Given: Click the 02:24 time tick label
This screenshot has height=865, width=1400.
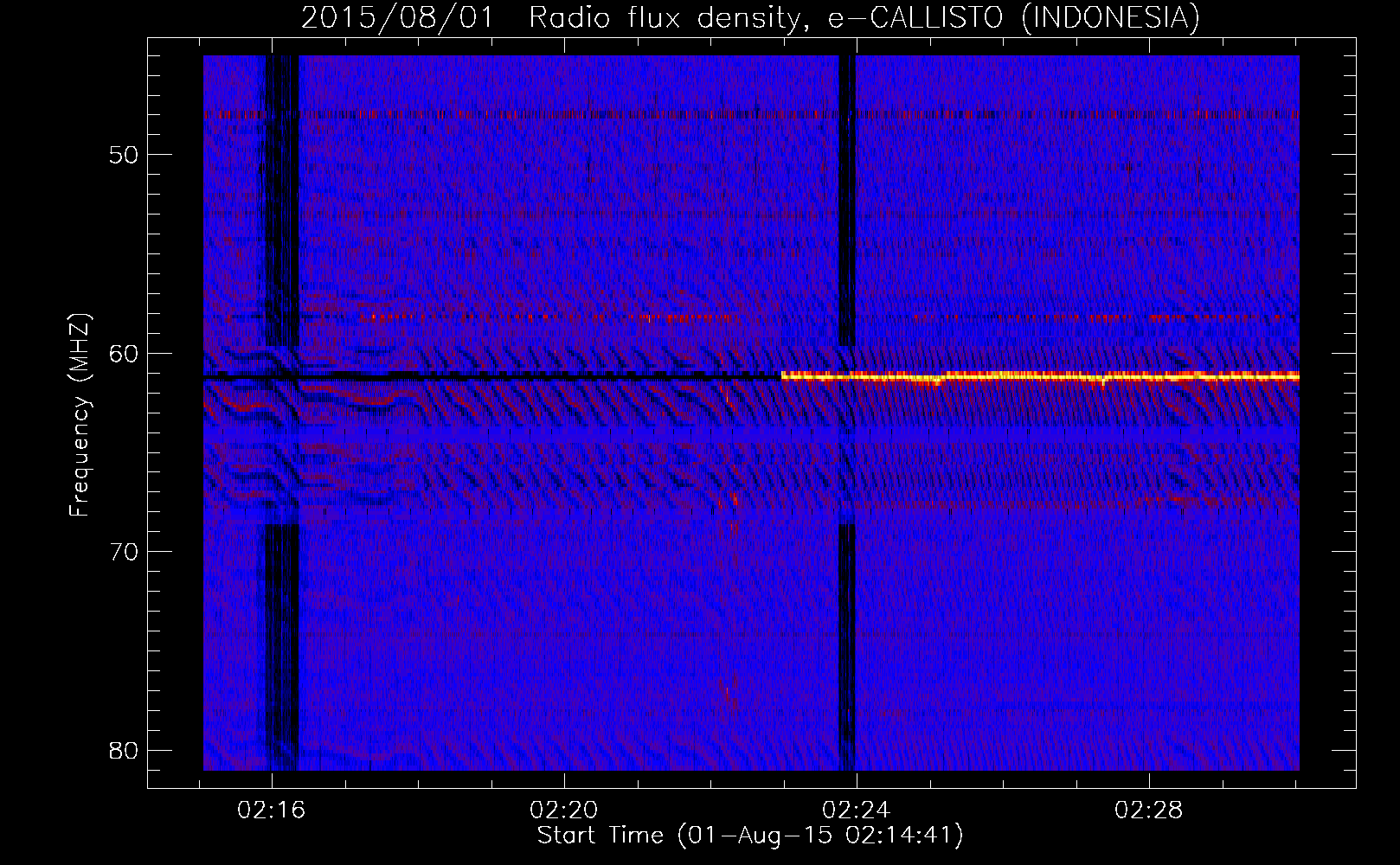Looking at the screenshot, I should pos(857,811).
